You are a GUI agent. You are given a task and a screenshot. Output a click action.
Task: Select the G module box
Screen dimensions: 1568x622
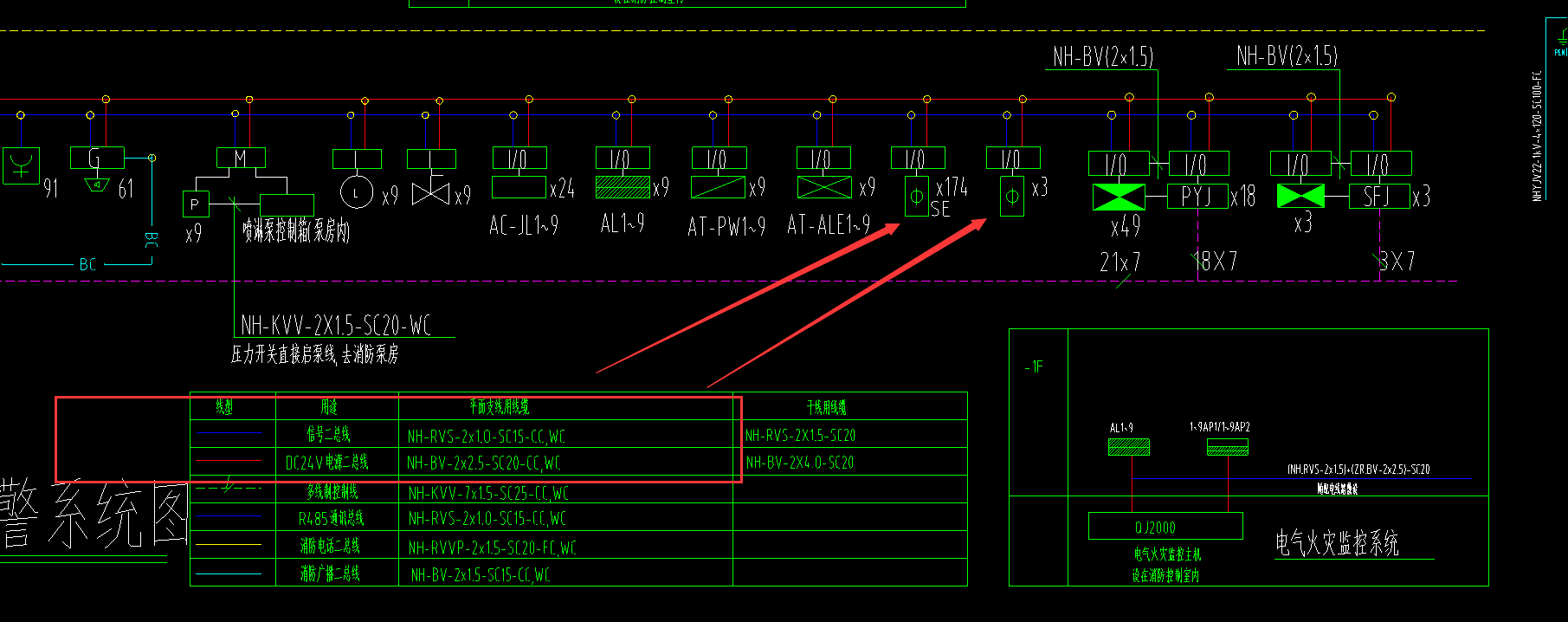pyautogui.click(x=96, y=158)
